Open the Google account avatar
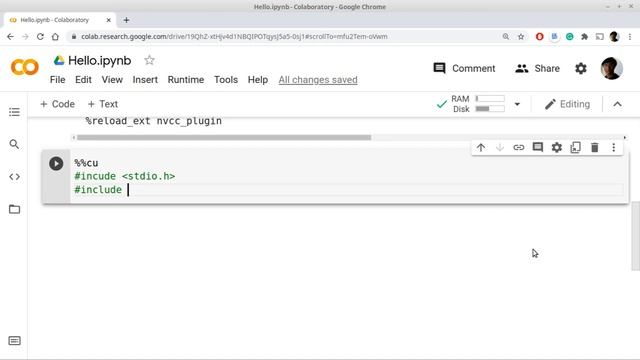This screenshot has height=360, width=640. [611, 68]
